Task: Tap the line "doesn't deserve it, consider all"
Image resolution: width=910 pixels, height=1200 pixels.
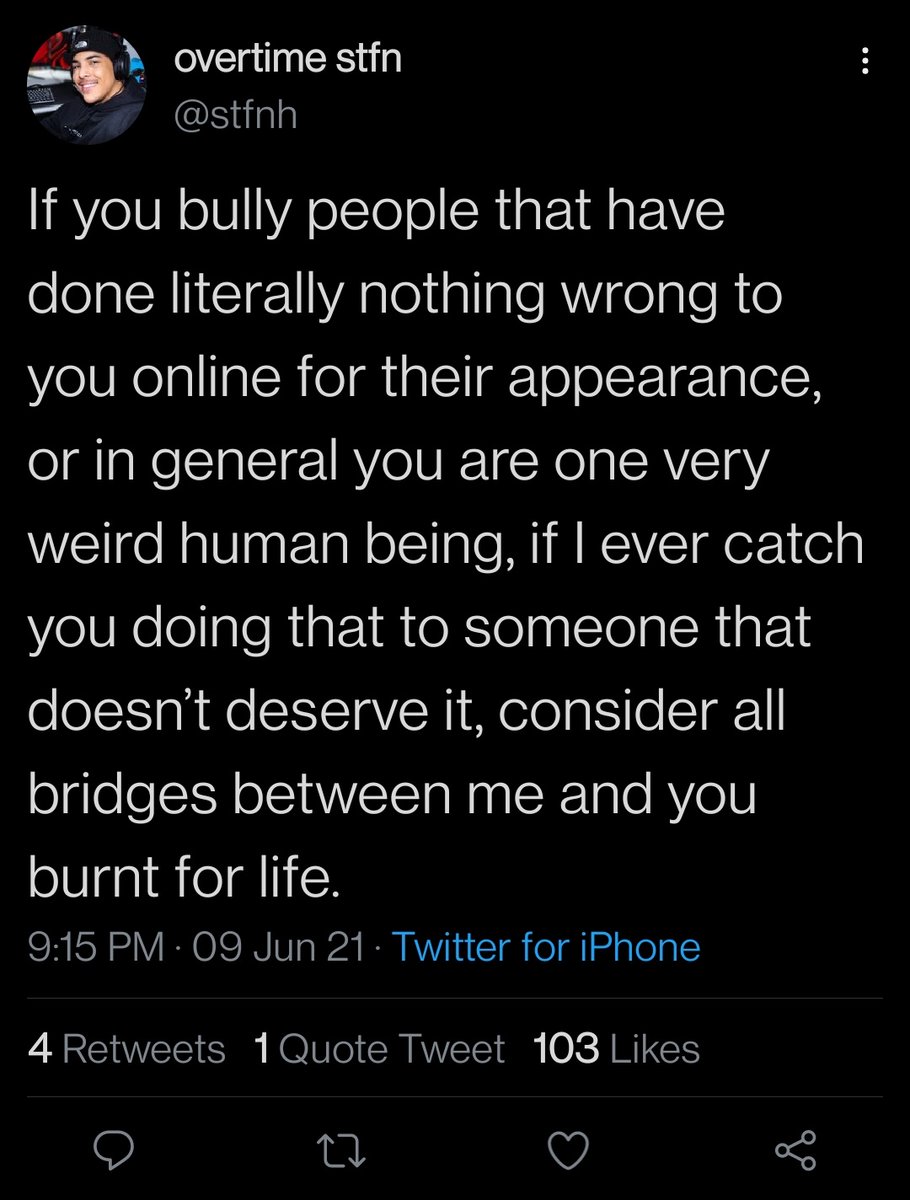Action: coord(407,711)
